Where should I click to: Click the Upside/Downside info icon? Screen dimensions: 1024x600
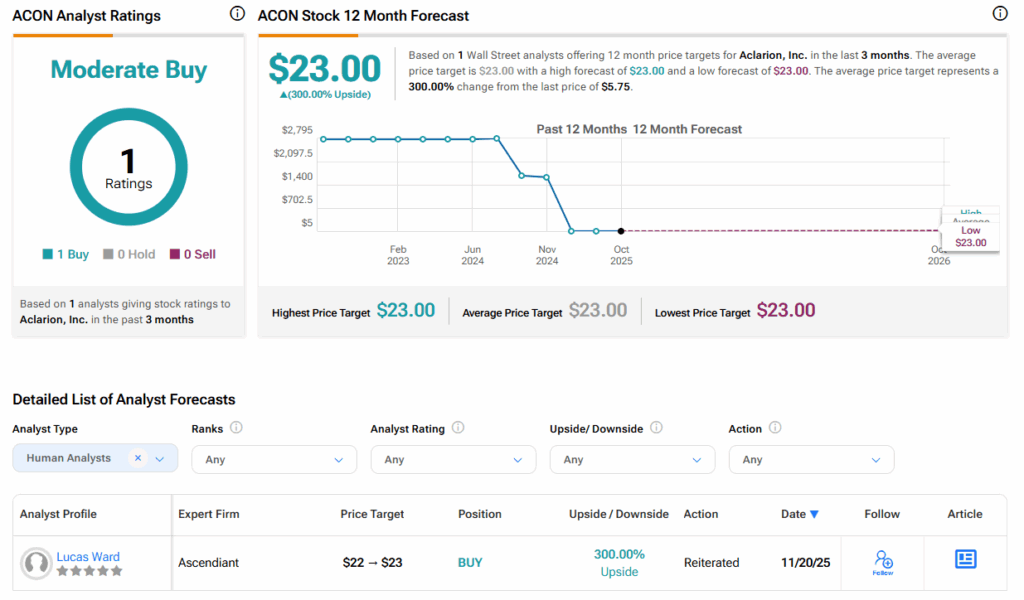click(656, 428)
